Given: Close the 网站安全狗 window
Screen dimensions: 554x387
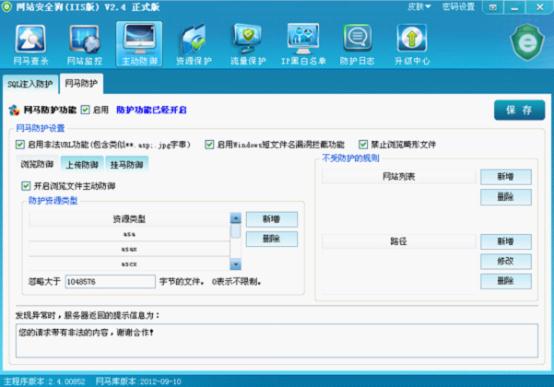Looking at the screenshot, I should coord(540,7).
